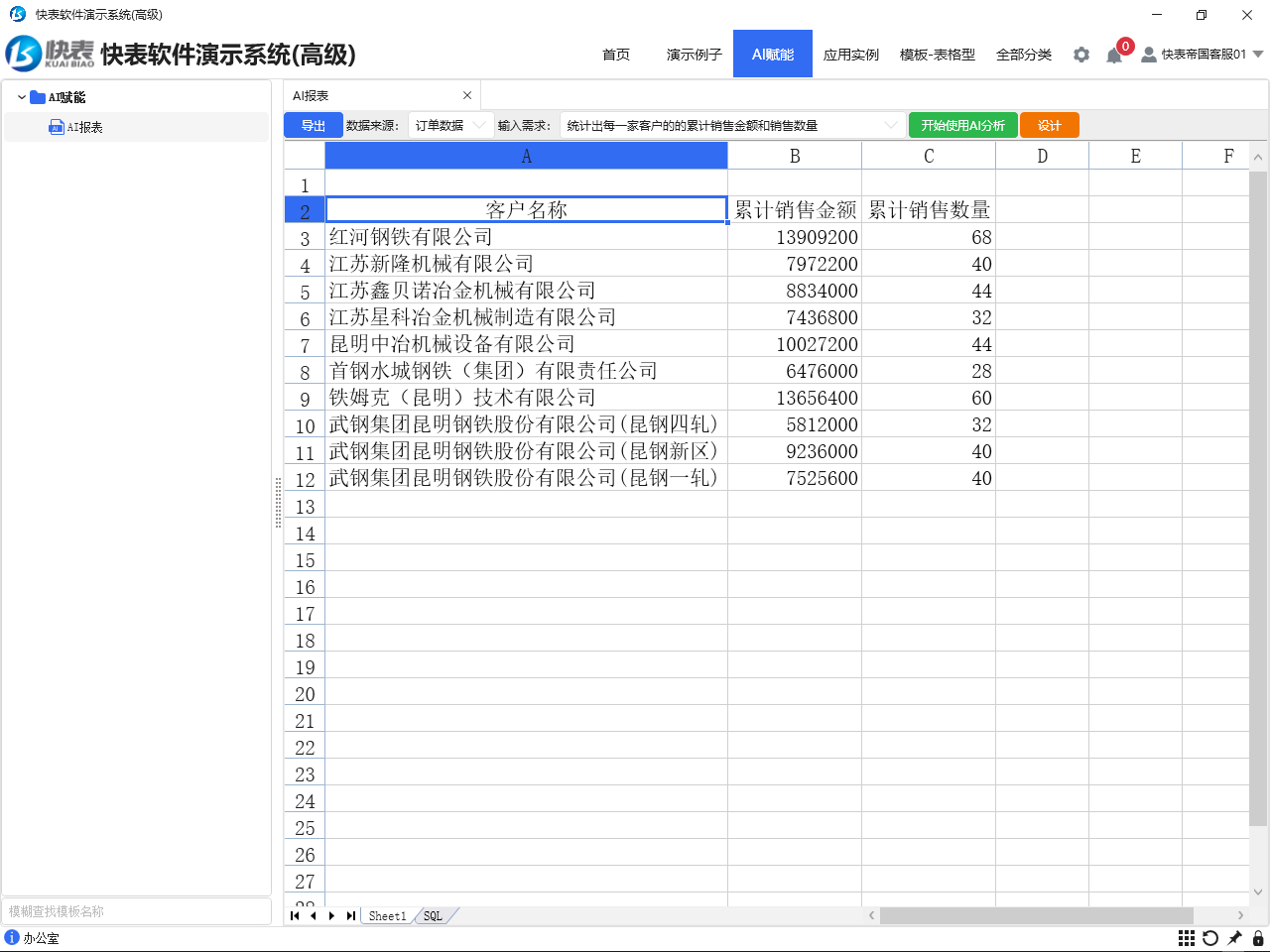1270x952 pixels.
Task: Go to last sheet navigation arrow
Action: 350,915
